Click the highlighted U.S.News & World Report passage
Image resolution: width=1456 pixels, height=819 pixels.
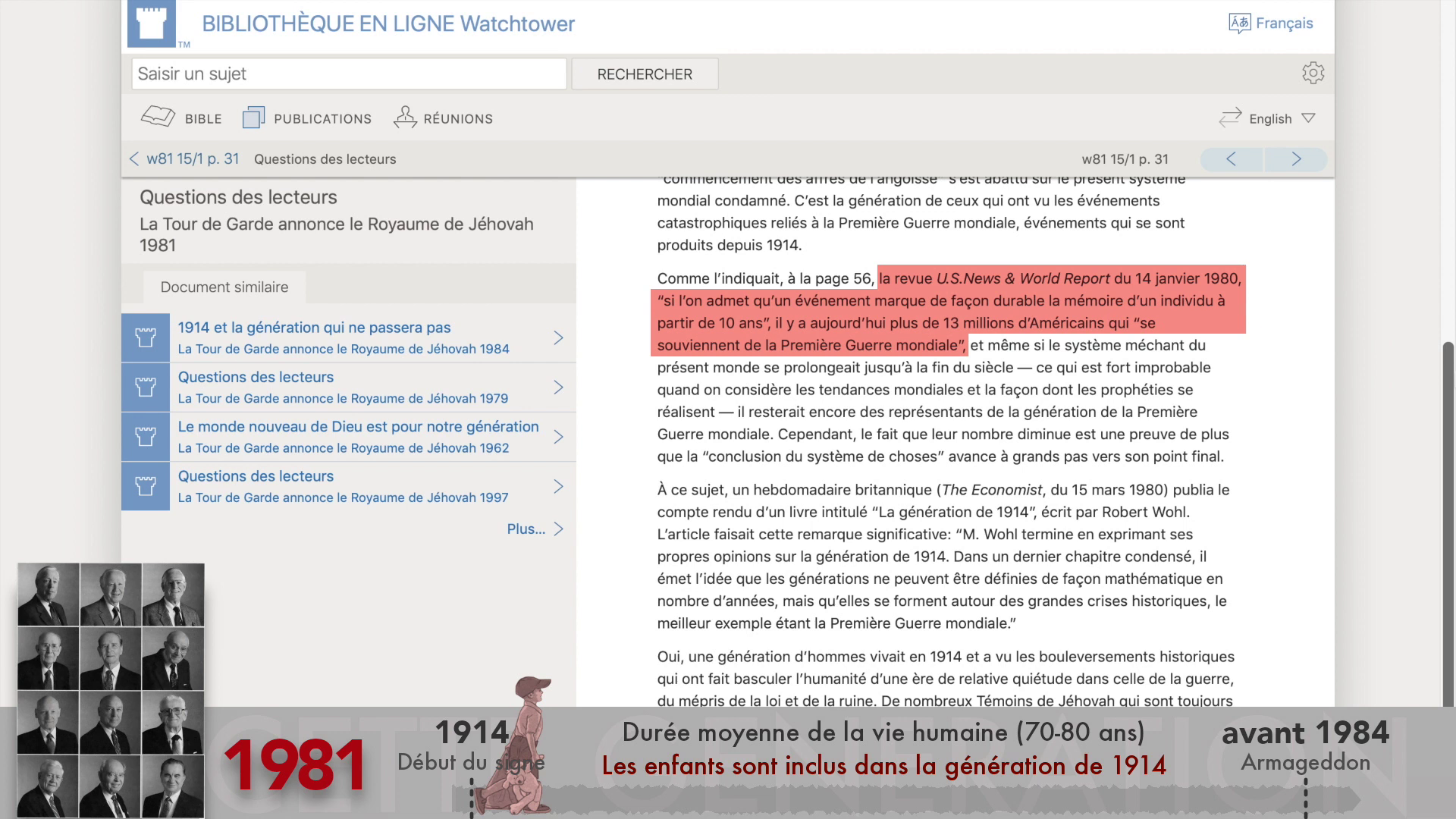tap(948, 312)
